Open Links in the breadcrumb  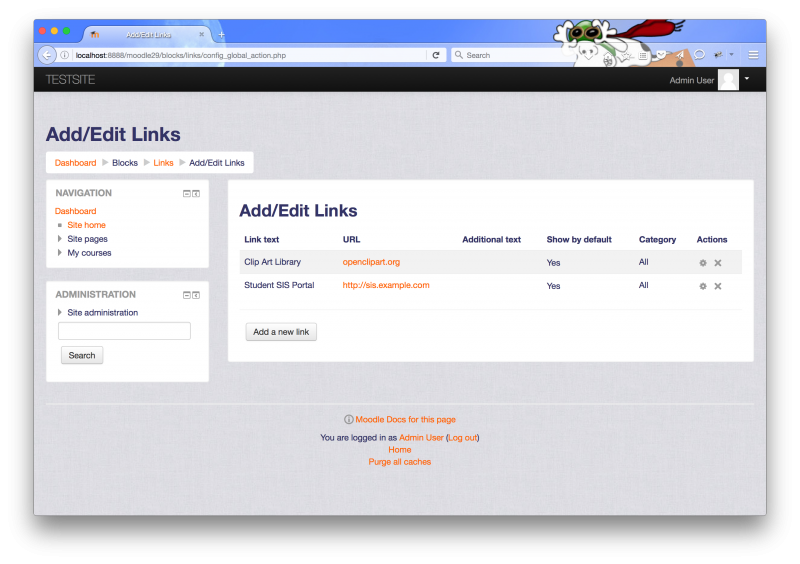coord(163,163)
